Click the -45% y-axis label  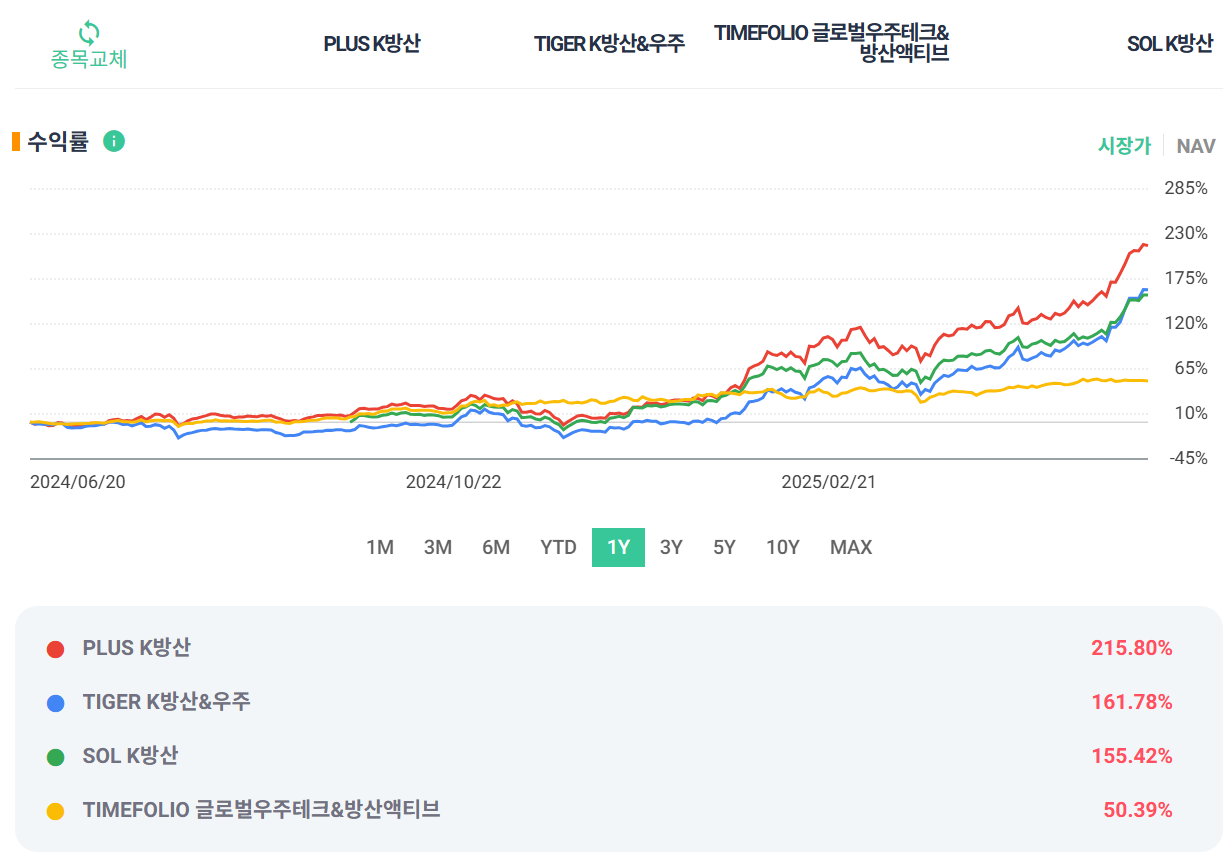[1187, 458]
